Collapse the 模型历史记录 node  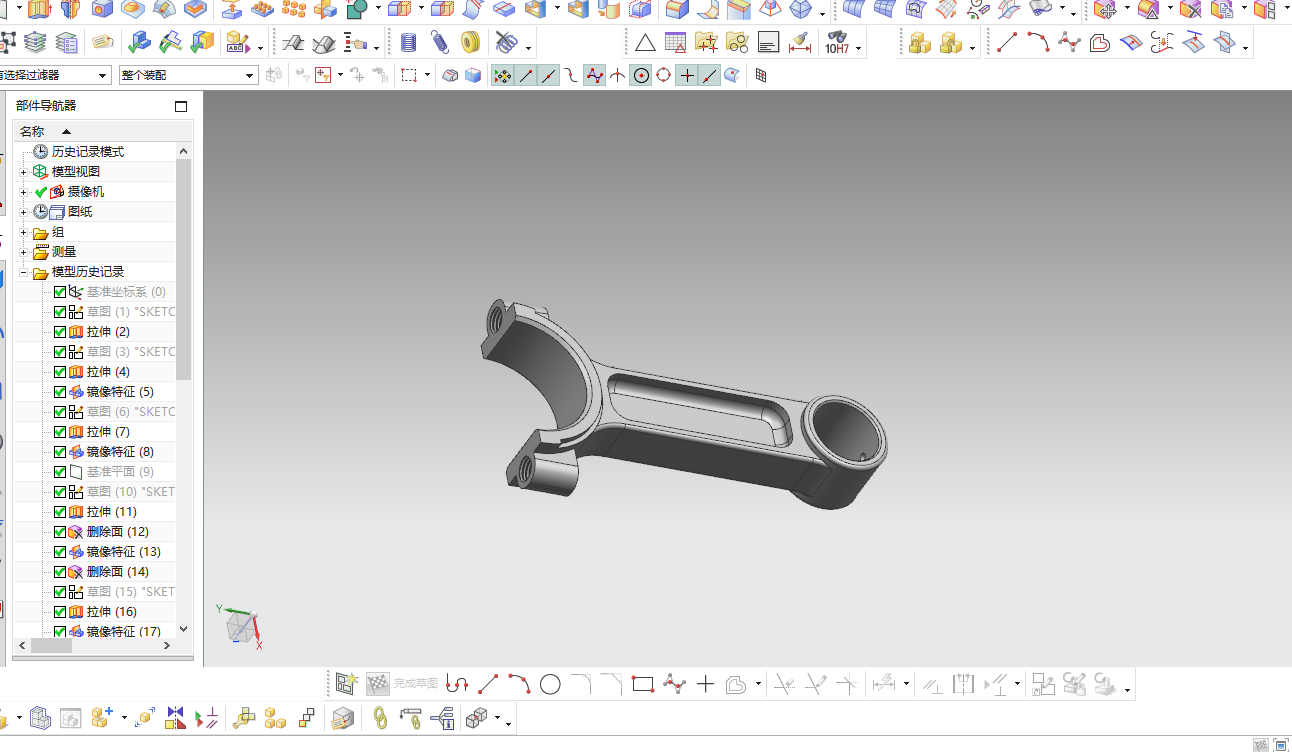(x=23, y=272)
